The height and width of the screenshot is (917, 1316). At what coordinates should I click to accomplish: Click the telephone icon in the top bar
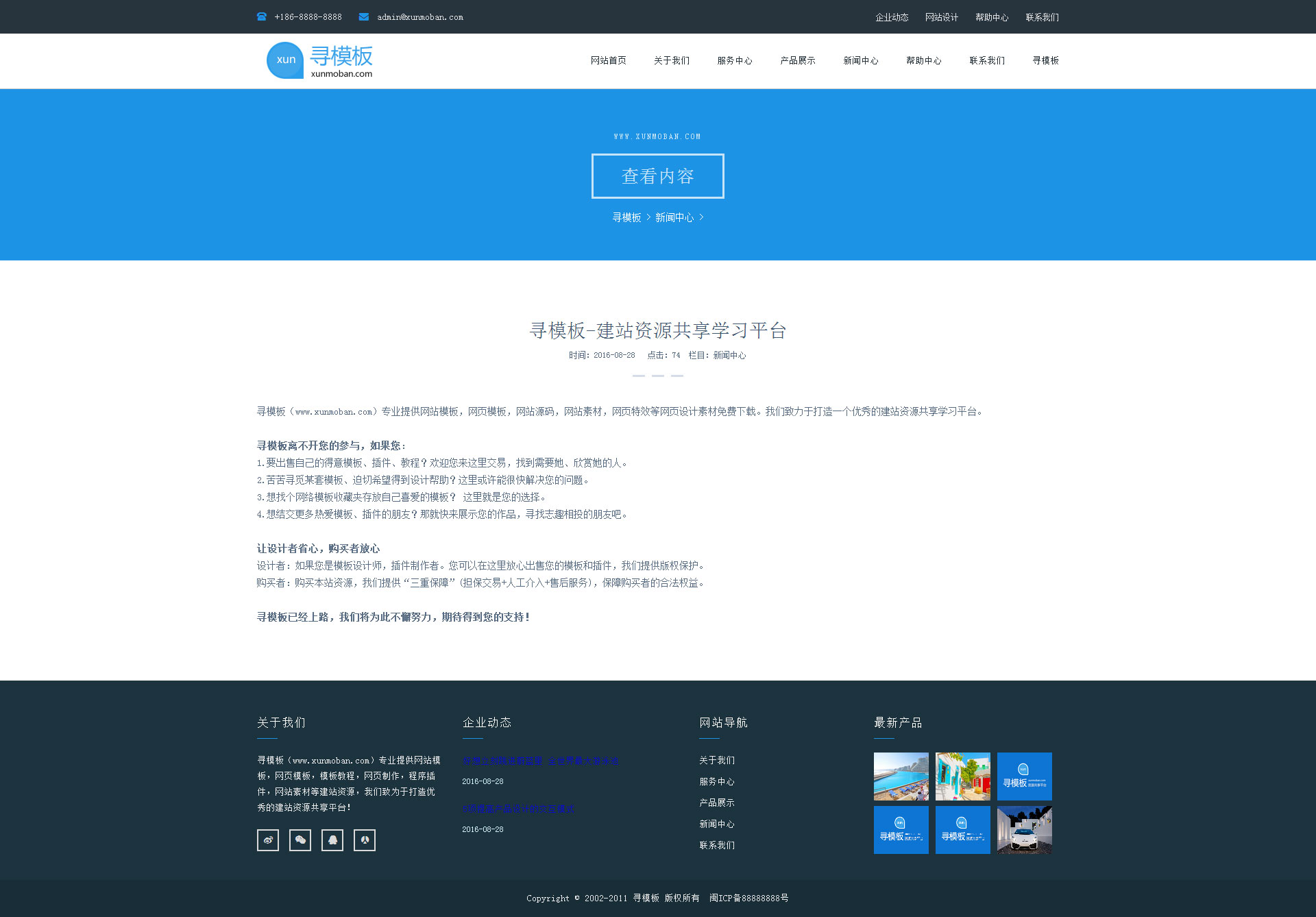[262, 16]
